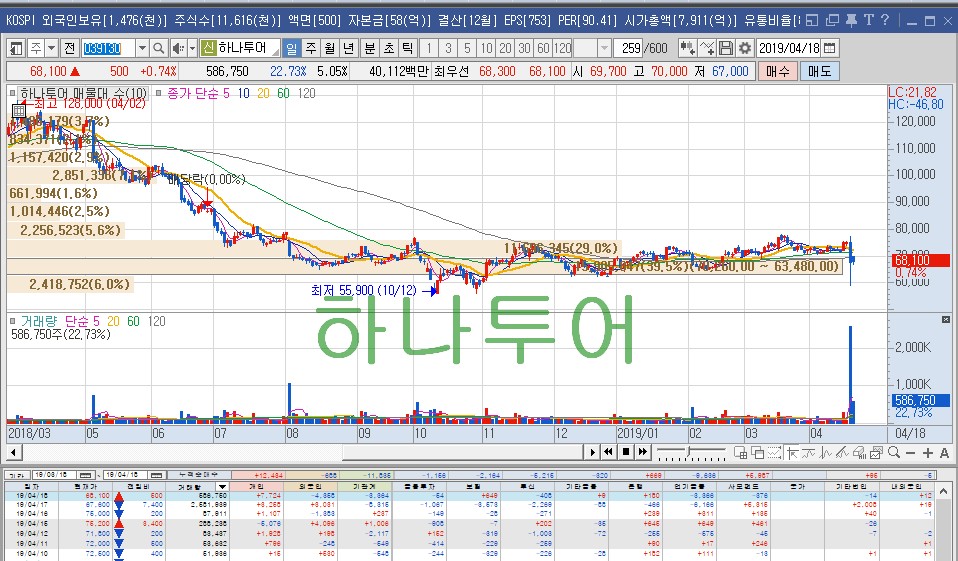This screenshot has height=561, width=958.
Task: Select the 분 minute chart tab
Action: click(370, 48)
